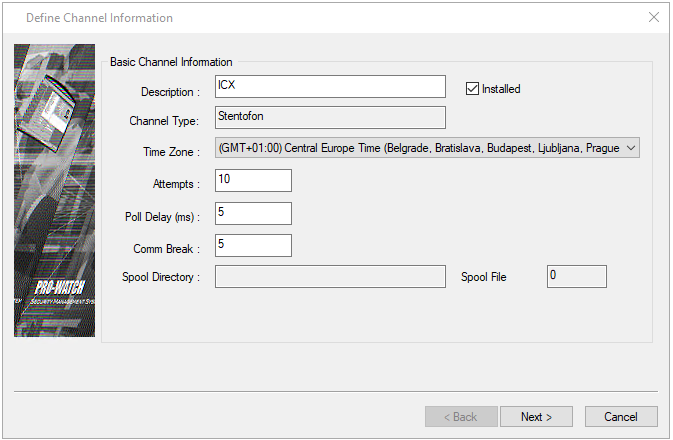Click the Description field containing ICX

click(330, 88)
